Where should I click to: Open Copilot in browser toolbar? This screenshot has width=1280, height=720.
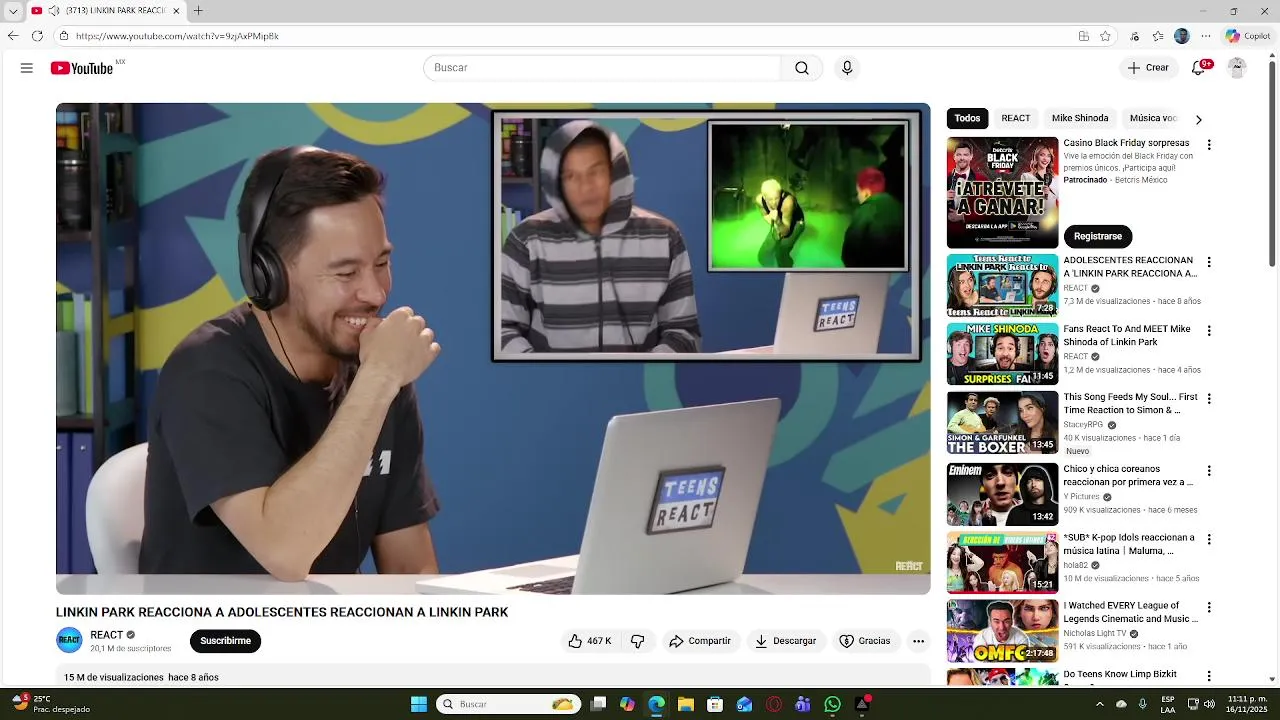click(x=1247, y=36)
